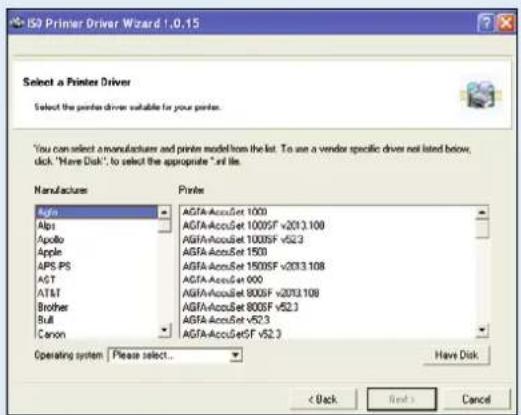This screenshot has width=521, height=415.
Task: Choose AGFA-AccuSet 1500 printer
Action: [328, 252]
